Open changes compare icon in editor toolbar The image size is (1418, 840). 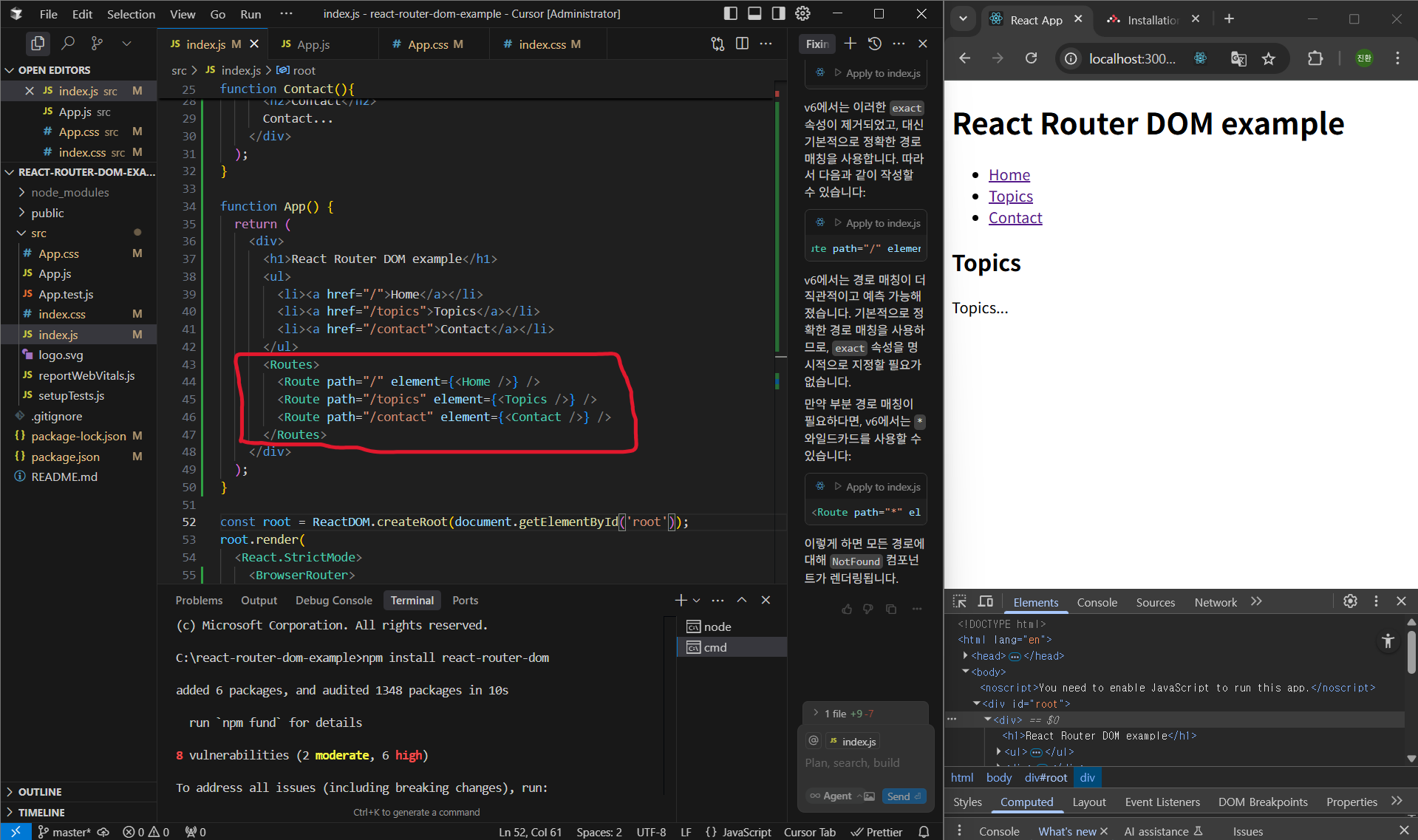coord(717,44)
